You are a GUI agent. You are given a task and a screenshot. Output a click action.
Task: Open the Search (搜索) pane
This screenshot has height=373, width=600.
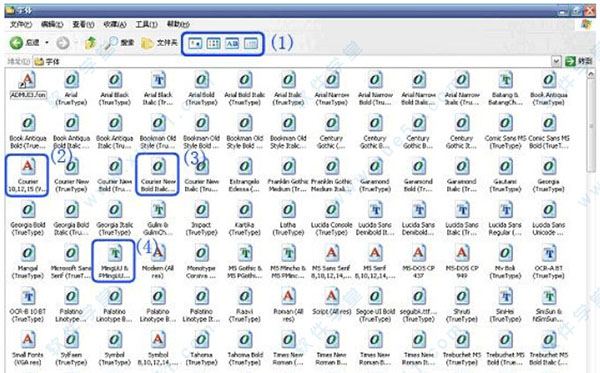120,43
